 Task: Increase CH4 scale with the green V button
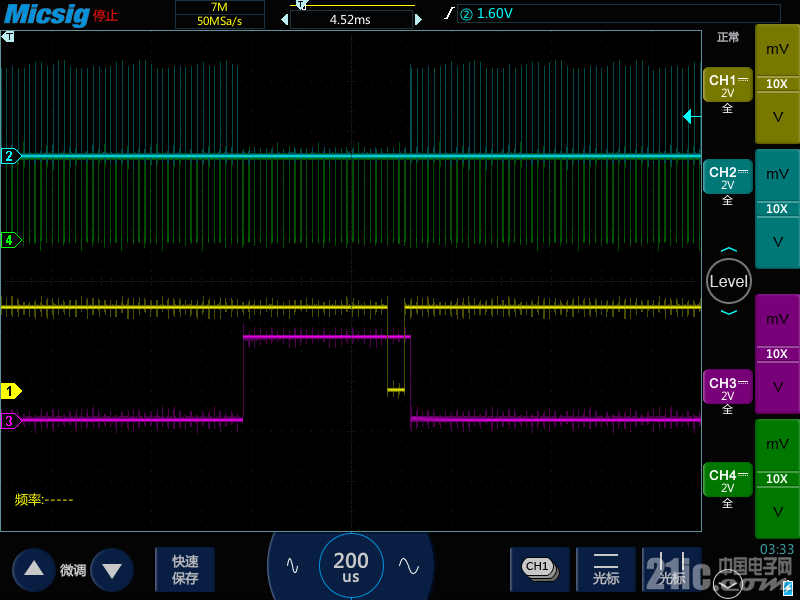point(777,512)
